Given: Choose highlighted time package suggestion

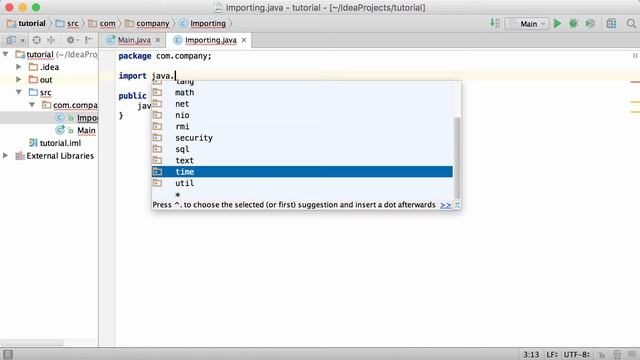Looking at the screenshot, I should (x=302, y=172).
